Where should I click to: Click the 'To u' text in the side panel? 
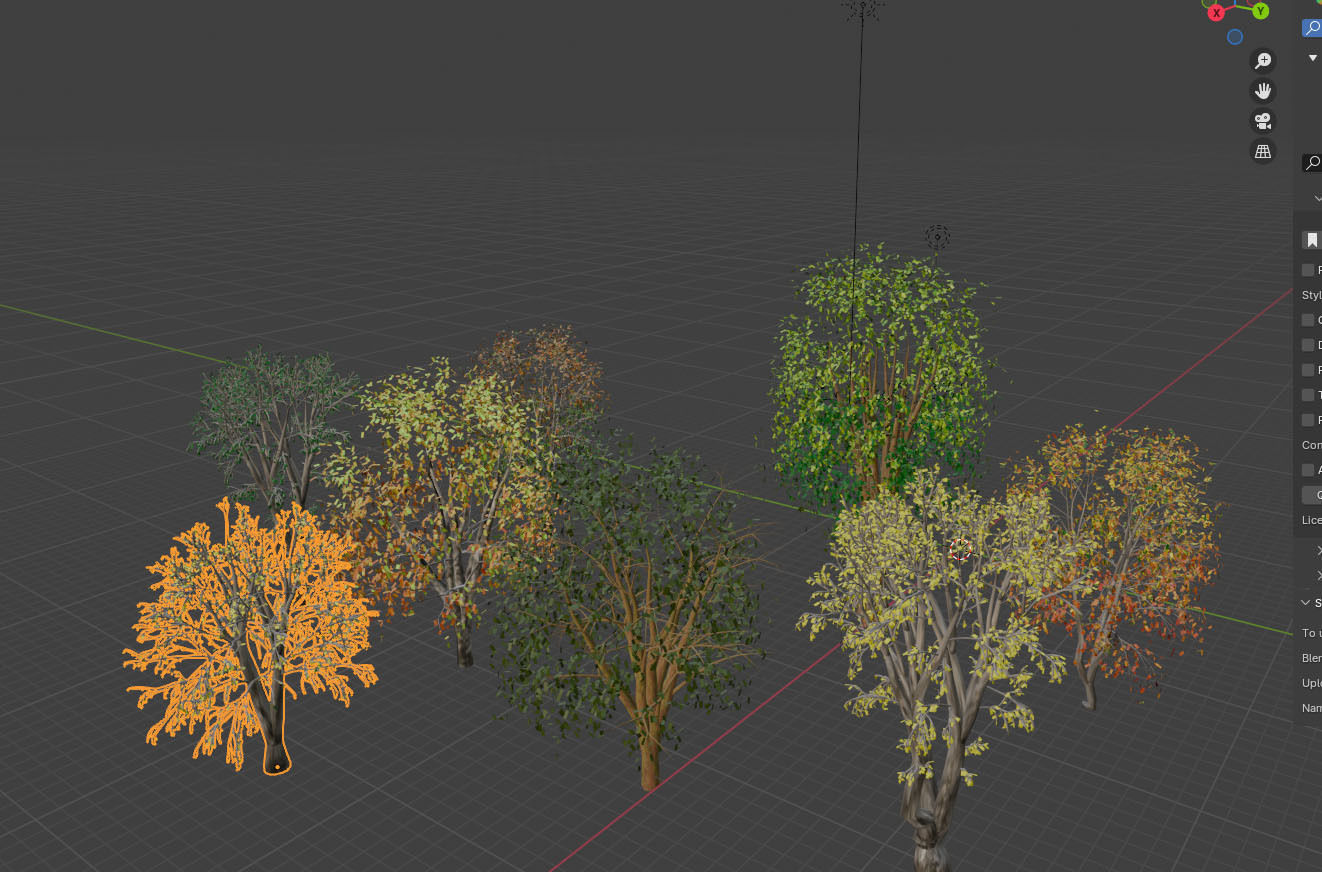click(1311, 633)
